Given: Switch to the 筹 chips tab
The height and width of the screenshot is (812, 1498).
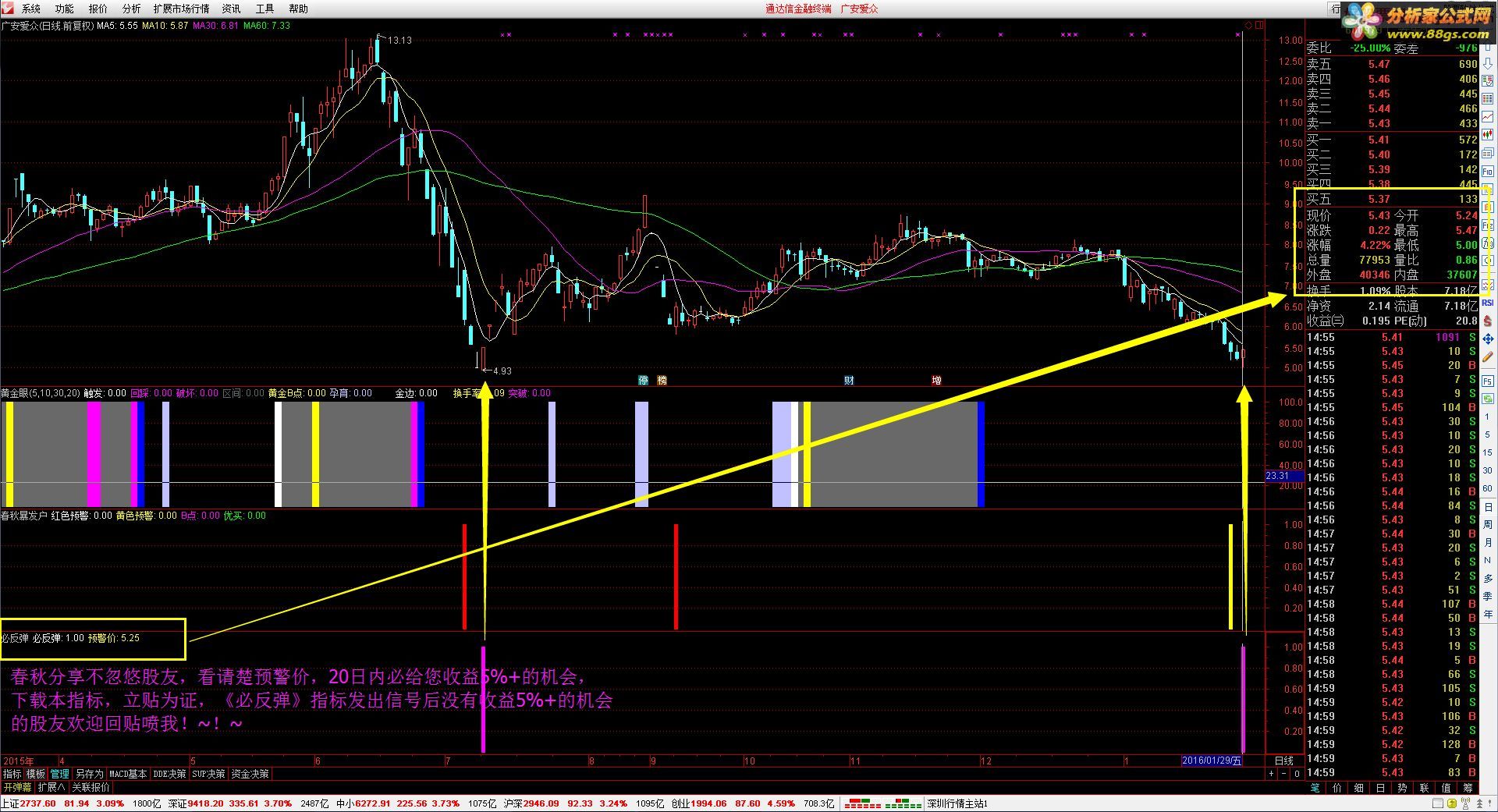Looking at the screenshot, I should [1468, 788].
